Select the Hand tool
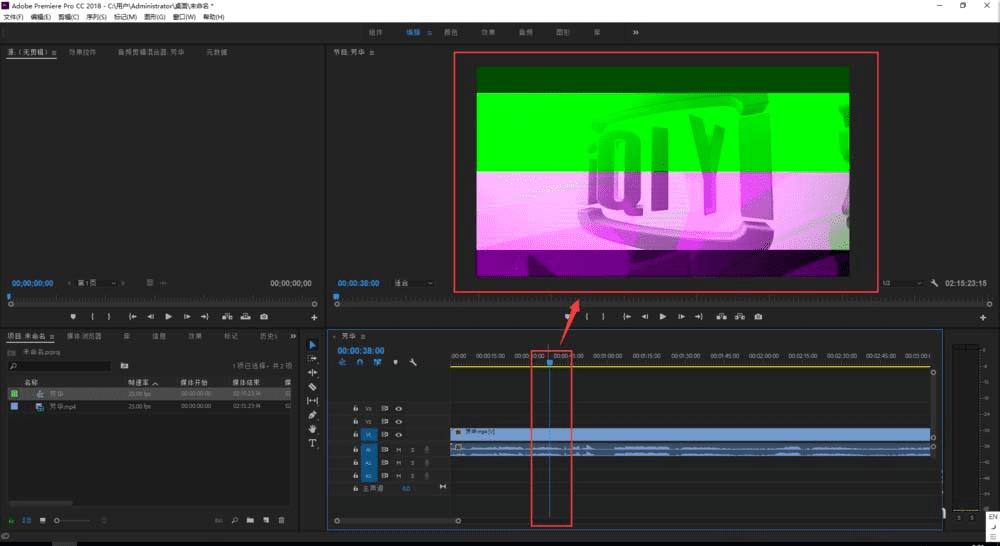 tap(312, 428)
